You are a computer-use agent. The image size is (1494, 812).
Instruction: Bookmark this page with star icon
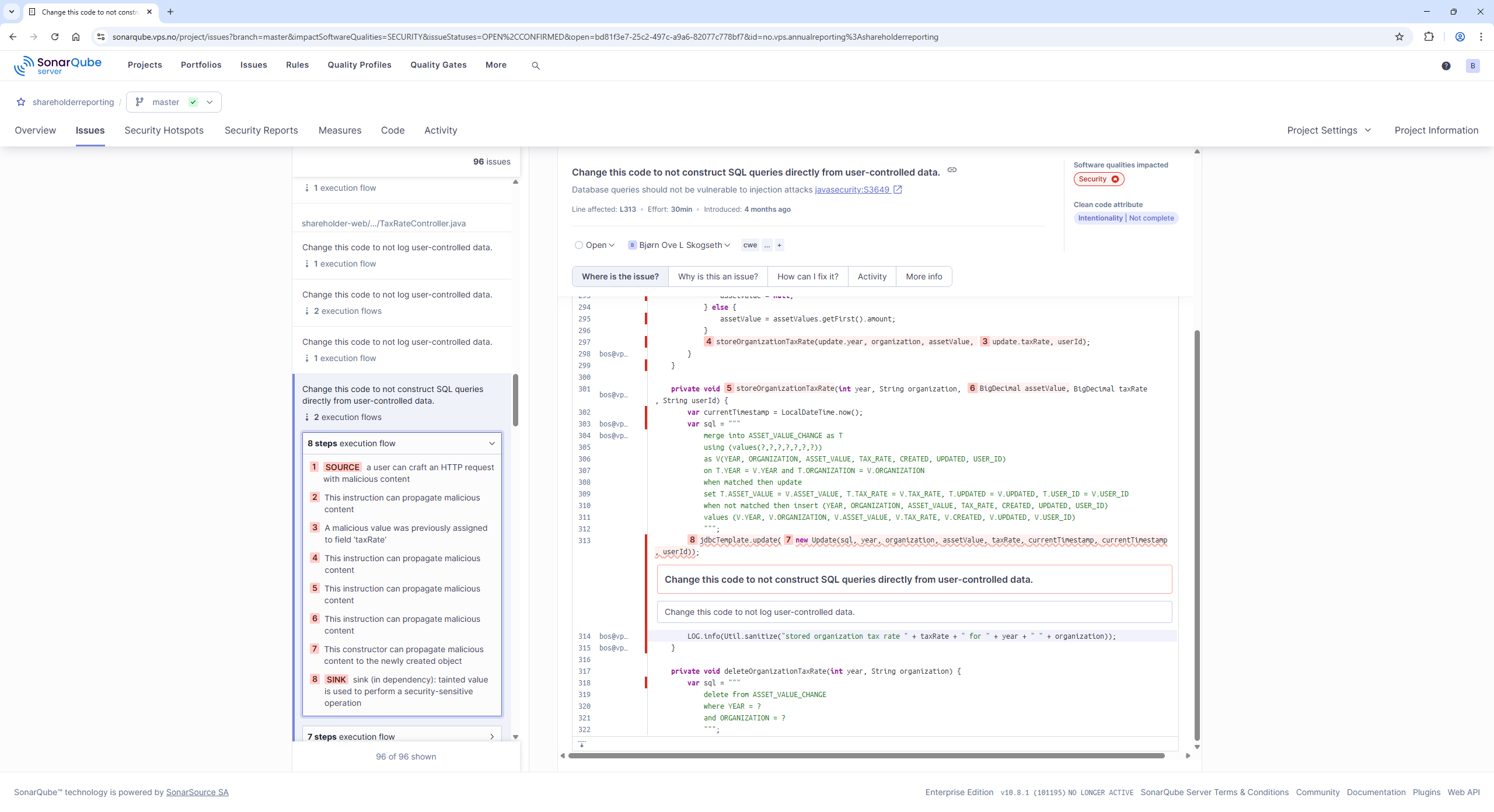[x=1399, y=37]
